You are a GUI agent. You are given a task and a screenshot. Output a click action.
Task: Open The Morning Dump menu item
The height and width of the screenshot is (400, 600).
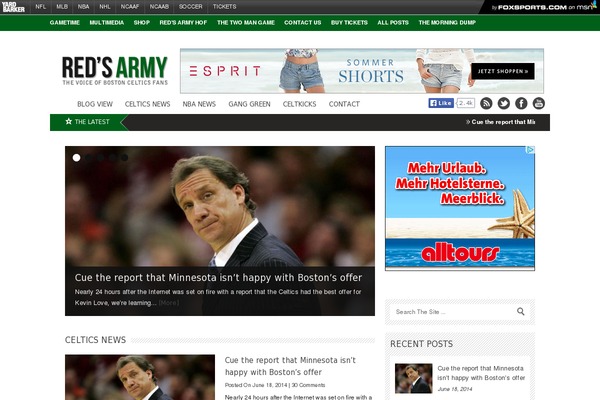[x=447, y=23]
